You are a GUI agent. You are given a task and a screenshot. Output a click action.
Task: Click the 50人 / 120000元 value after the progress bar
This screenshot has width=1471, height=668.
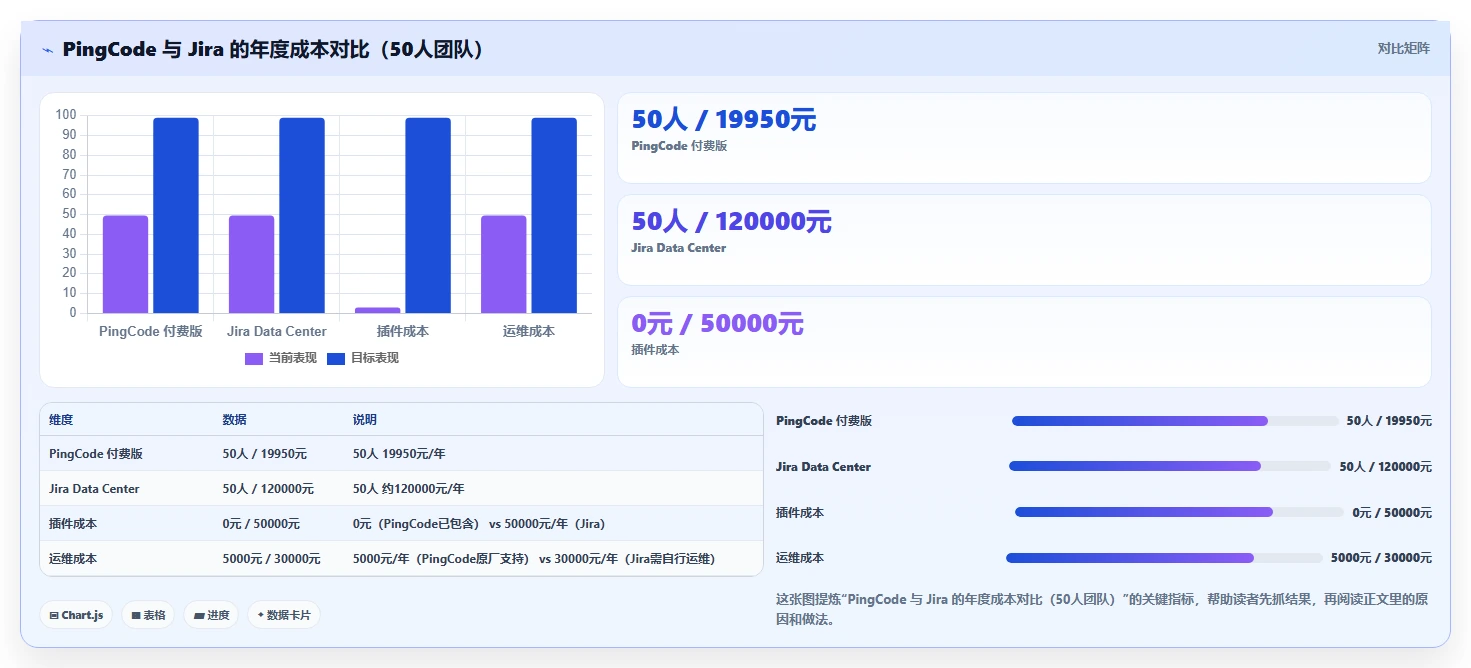pos(1385,467)
